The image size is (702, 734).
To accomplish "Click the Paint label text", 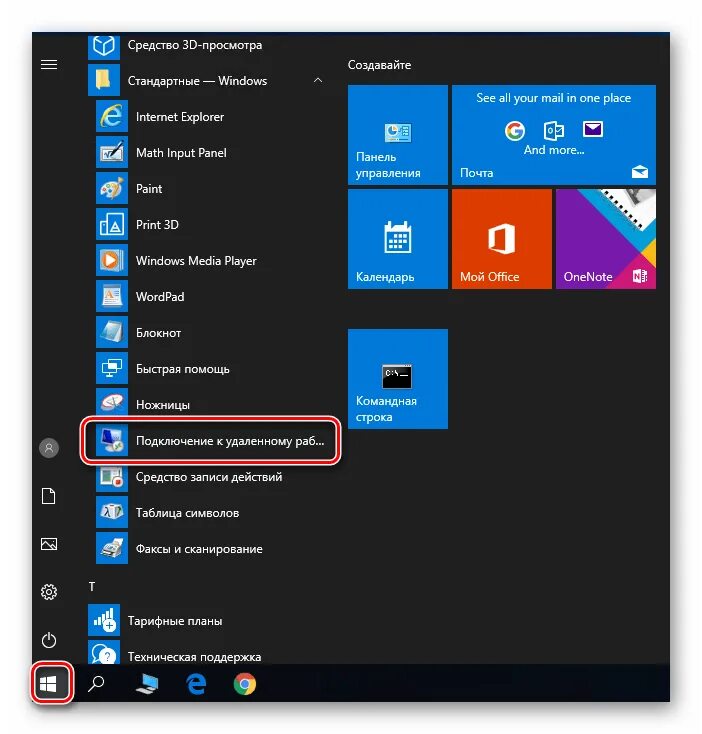I will pos(149,189).
